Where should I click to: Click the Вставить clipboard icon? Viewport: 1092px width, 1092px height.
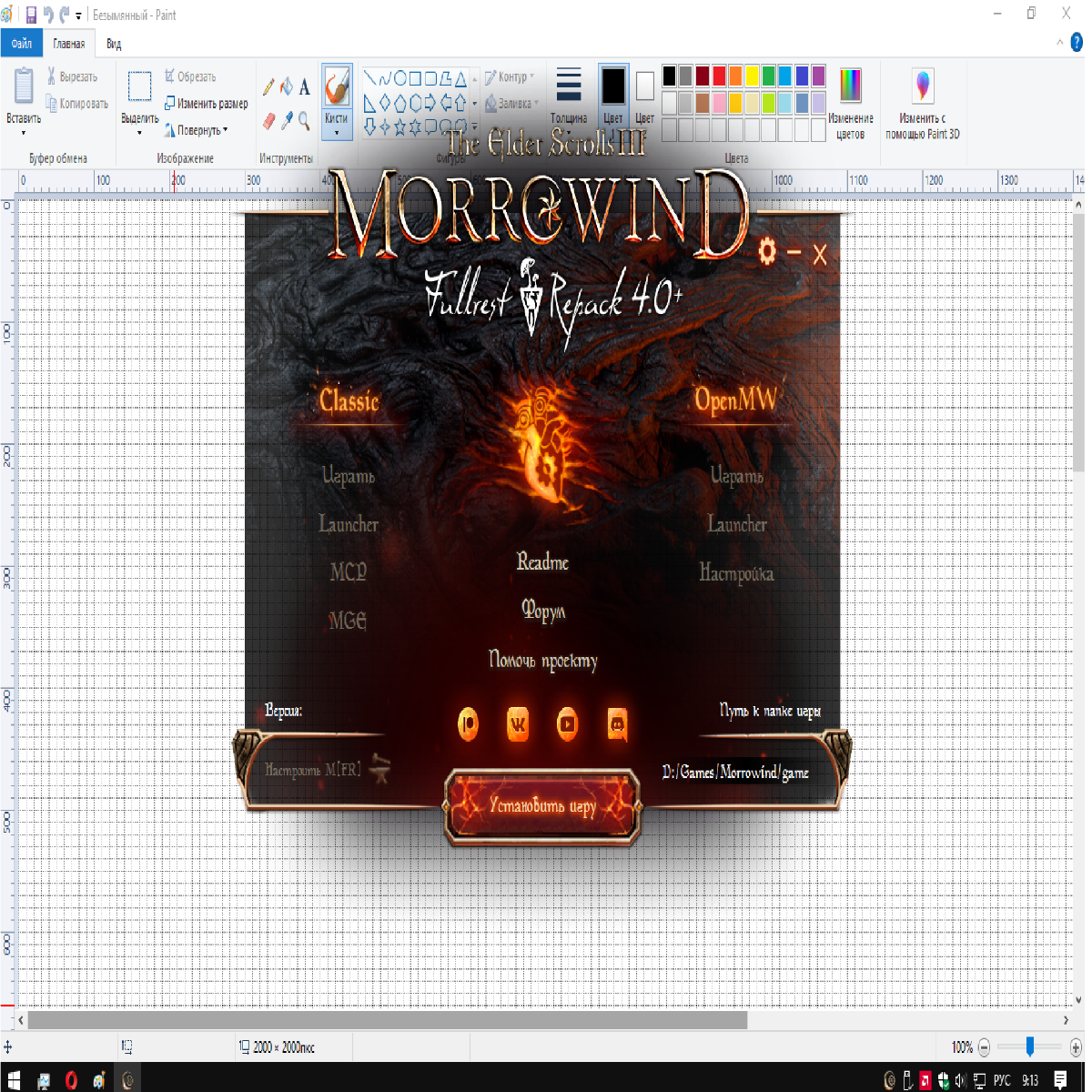tap(24, 86)
